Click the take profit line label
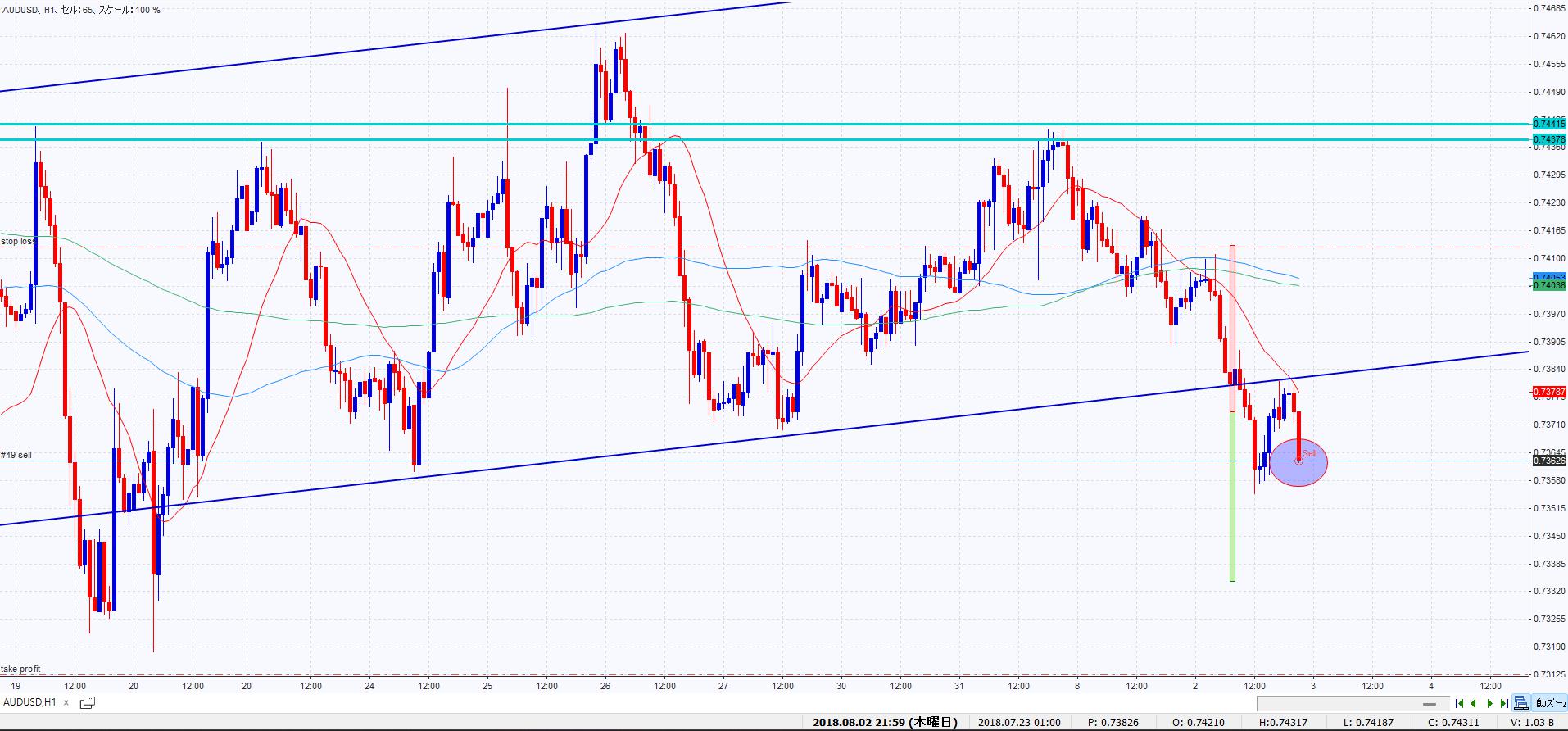This screenshot has width=1568, height=731. [x=20, y=670]
